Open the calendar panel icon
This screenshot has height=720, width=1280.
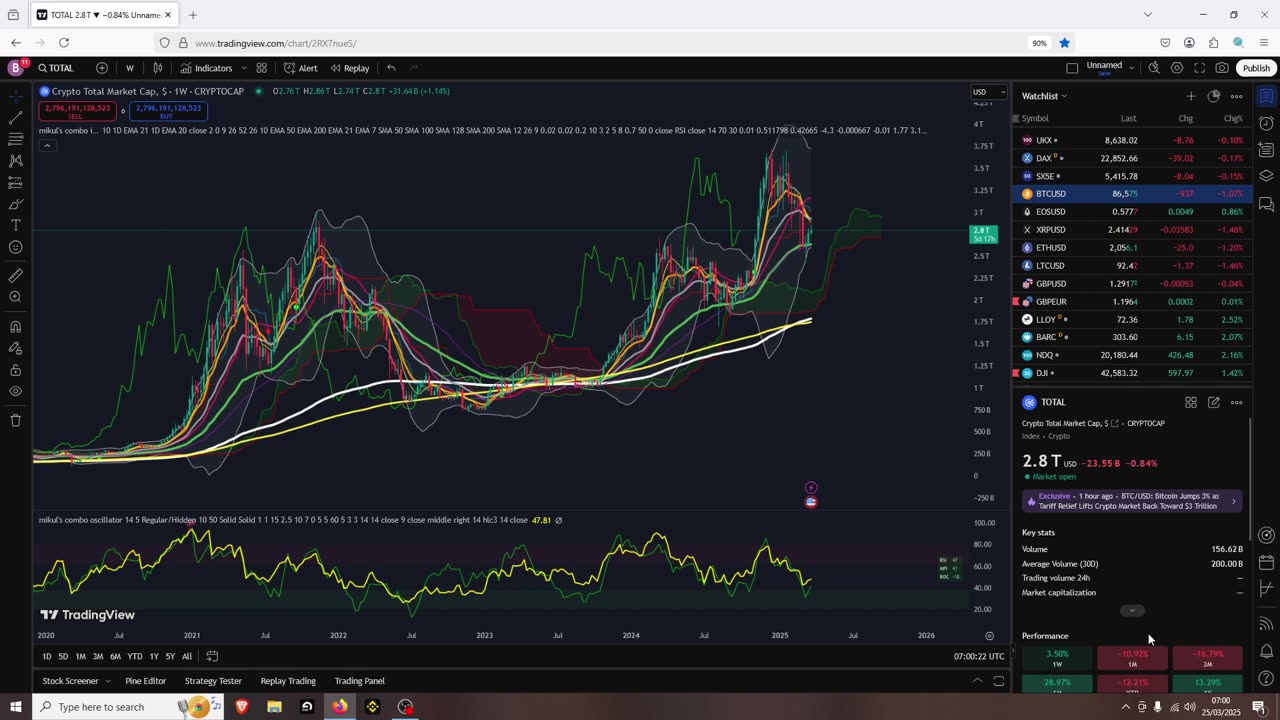1266,562
